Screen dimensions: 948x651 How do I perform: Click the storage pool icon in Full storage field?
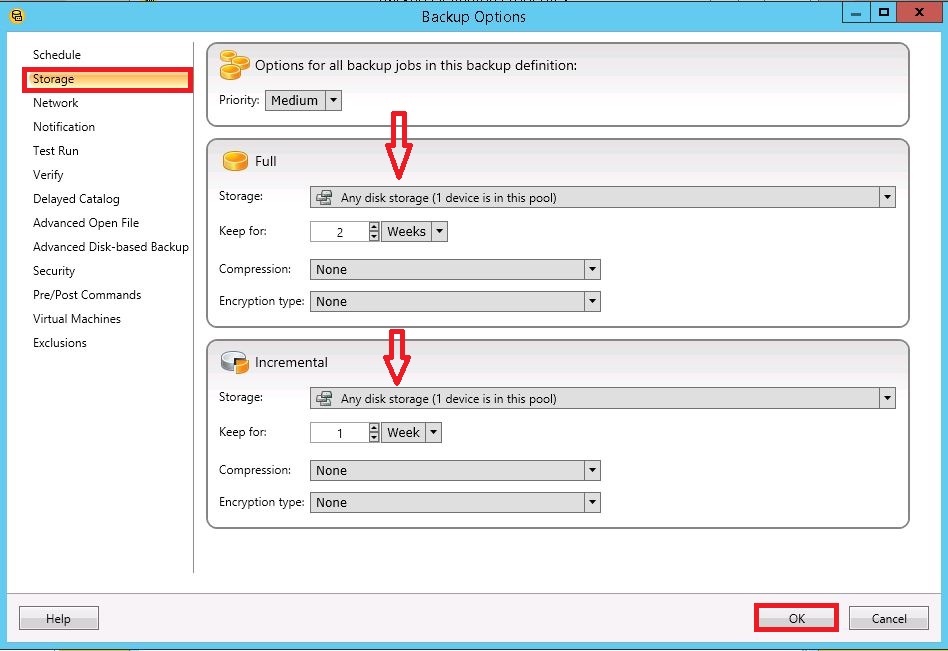tap(325, 198)
